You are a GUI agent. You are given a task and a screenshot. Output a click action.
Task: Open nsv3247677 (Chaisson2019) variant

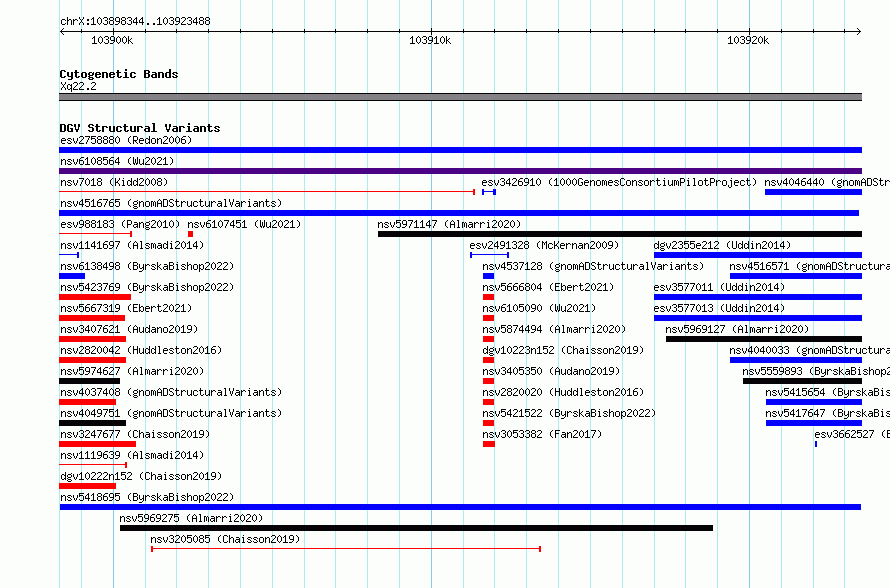pos(135,434)
